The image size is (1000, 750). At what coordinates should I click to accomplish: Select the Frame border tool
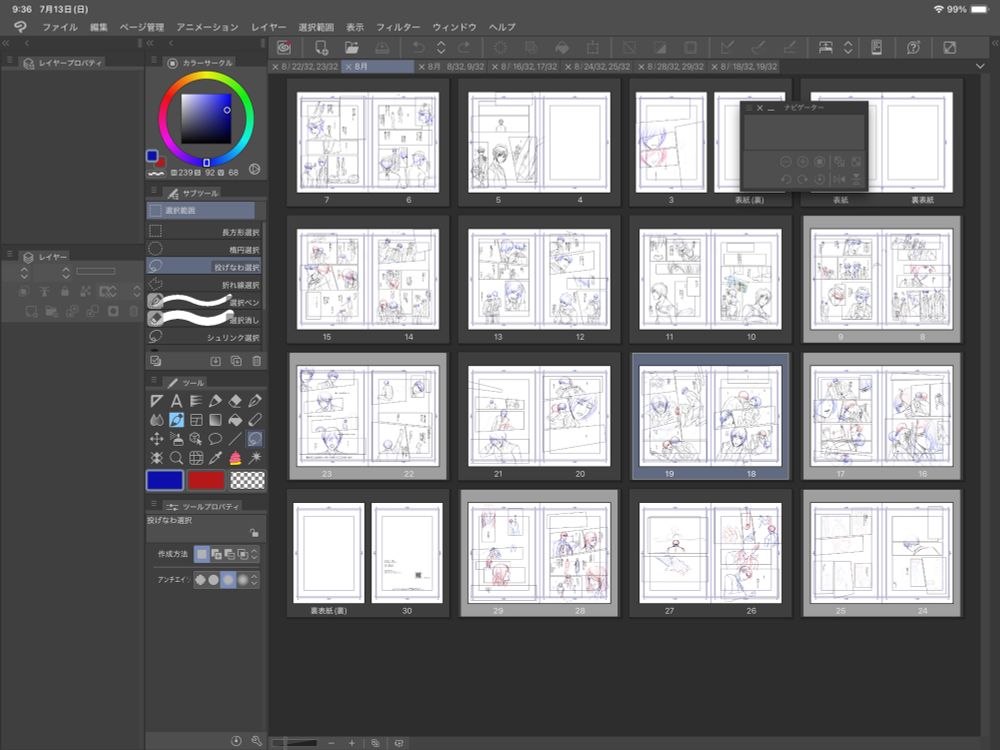coord(196,420)
